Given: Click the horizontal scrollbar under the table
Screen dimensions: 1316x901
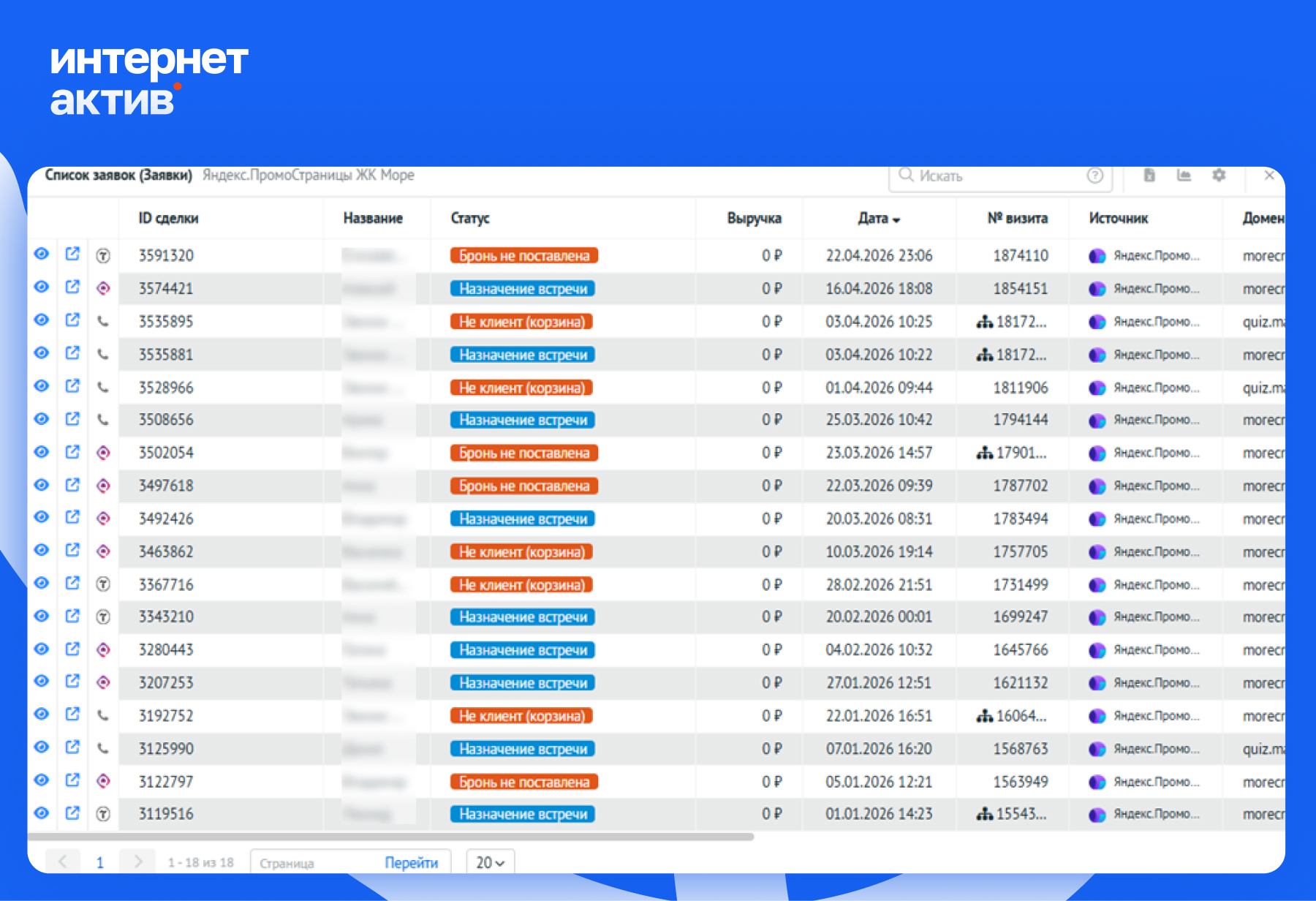Looking at the screenshot, I should (390, 836).
